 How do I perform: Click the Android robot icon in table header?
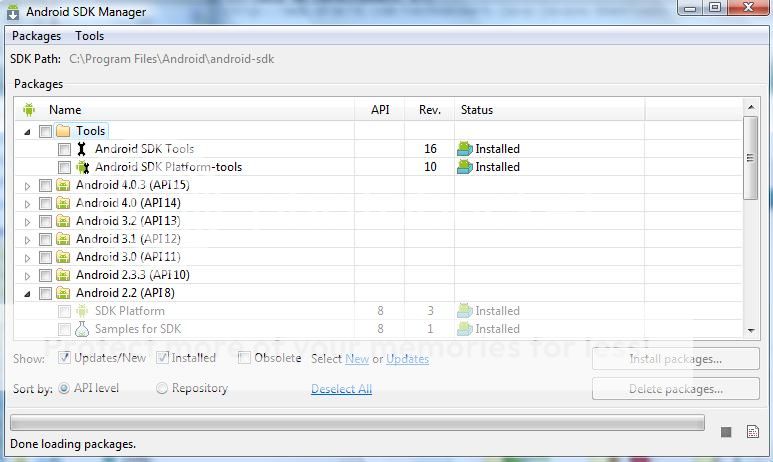[29, 110]
